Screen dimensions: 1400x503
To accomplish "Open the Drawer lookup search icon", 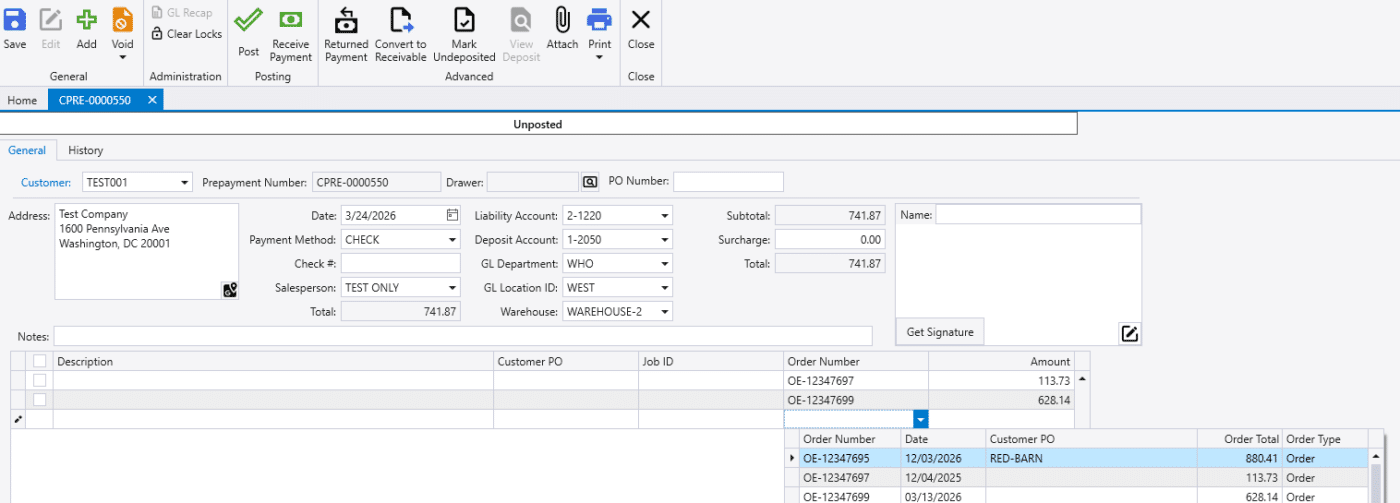I will click(x=590, y=182).
